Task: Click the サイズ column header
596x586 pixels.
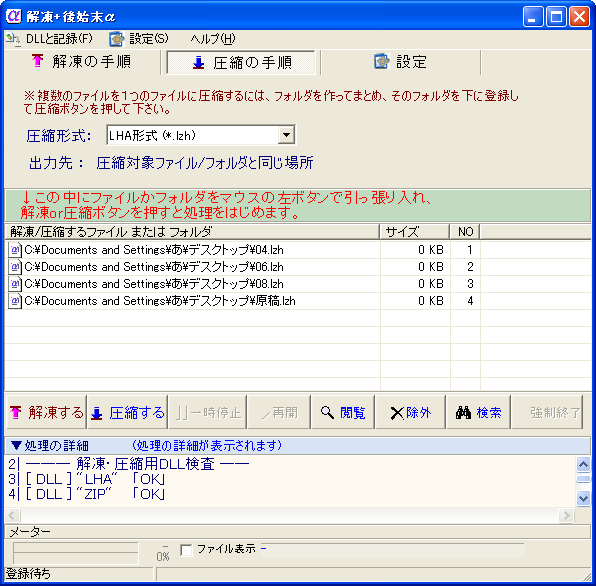Action: [415, 231]
